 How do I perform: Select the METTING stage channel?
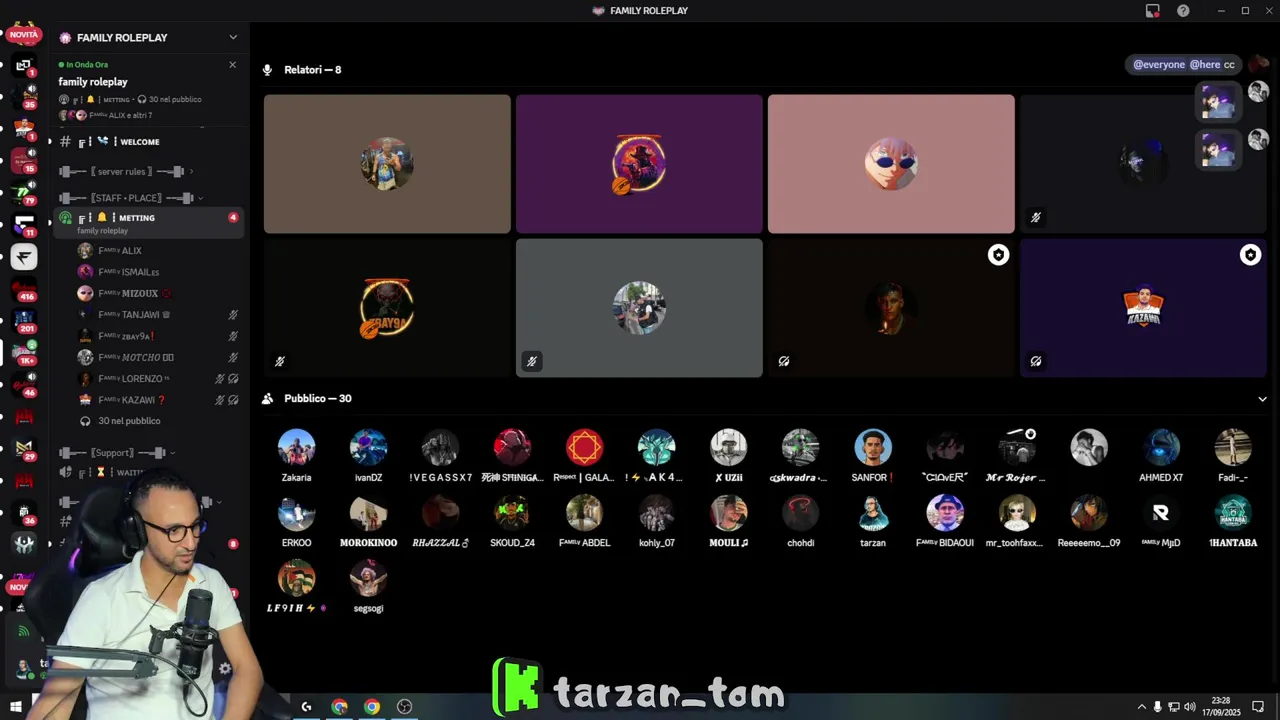tap(148, 223)
